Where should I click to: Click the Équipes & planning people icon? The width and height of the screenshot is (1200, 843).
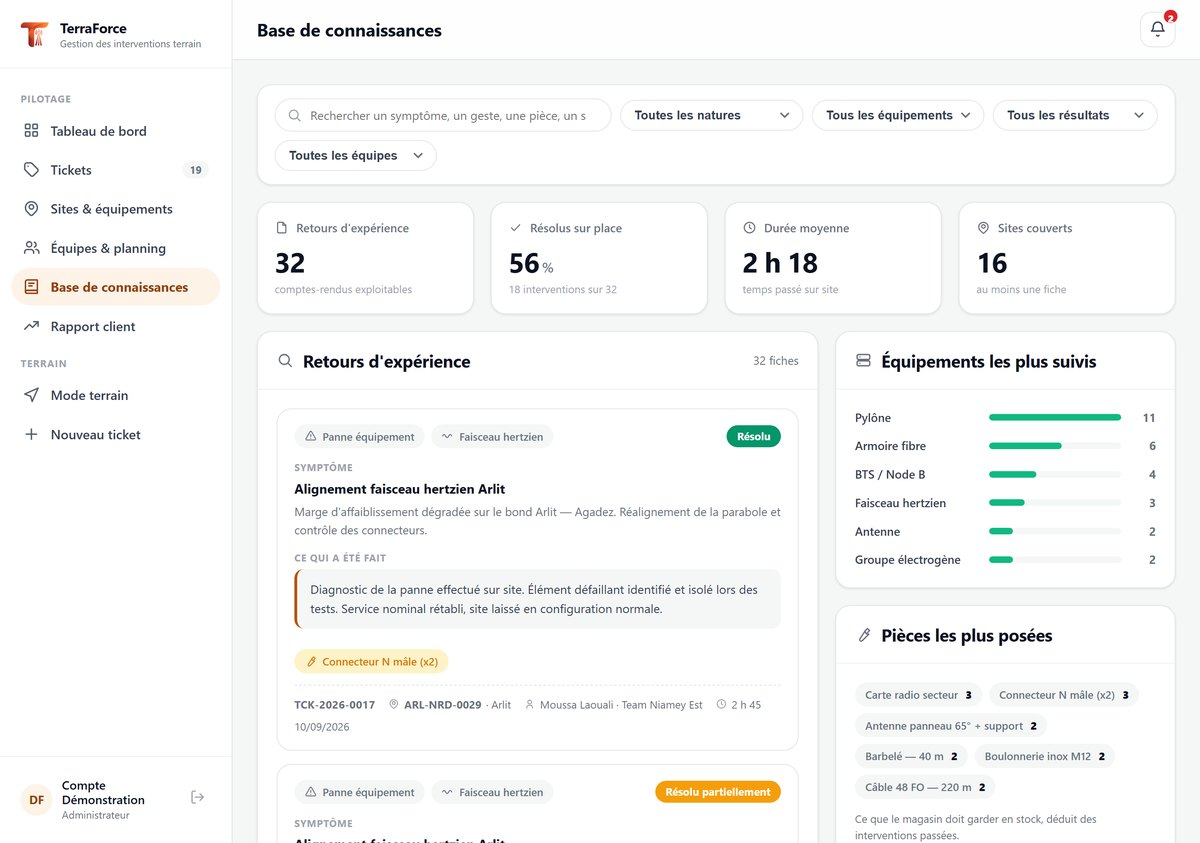[32, 248]
